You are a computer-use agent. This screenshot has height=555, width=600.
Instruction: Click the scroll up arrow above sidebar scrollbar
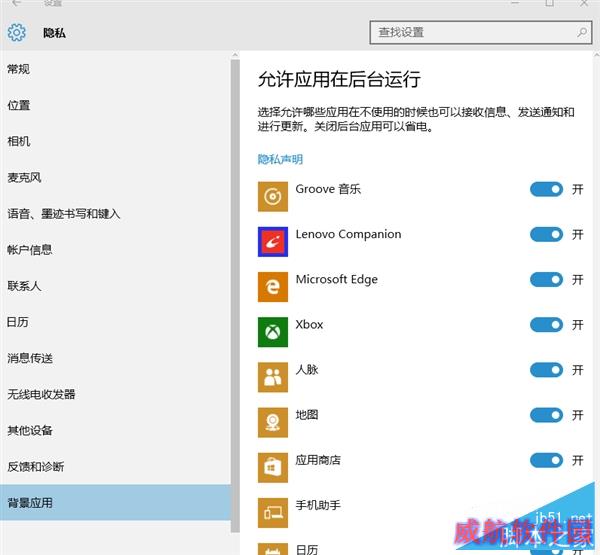235,55
